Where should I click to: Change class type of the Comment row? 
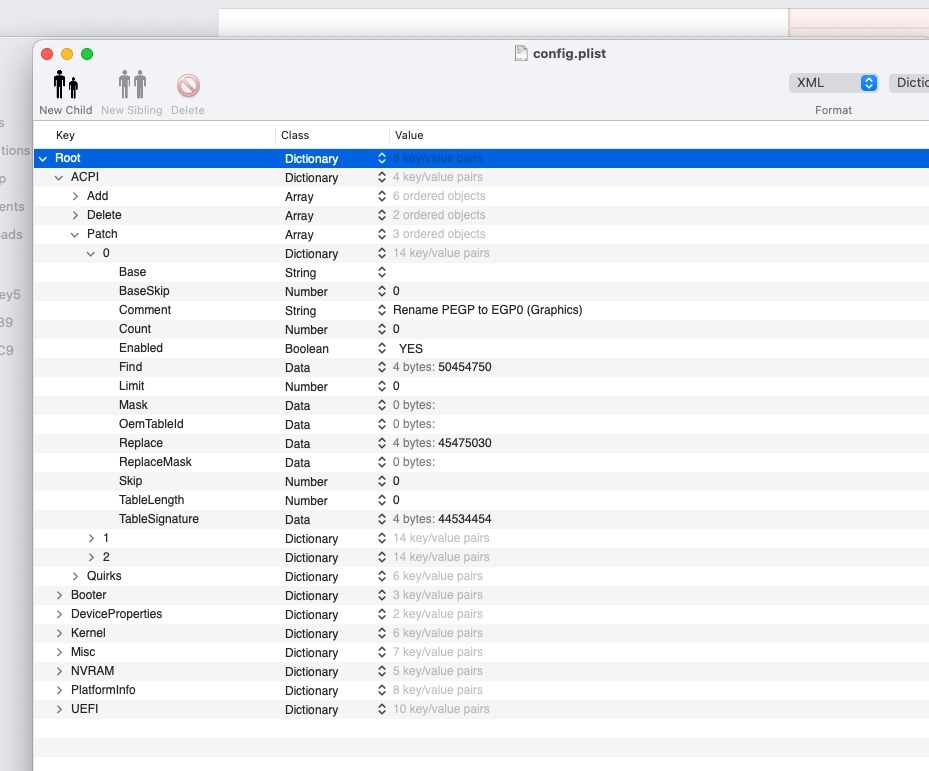[x=382, y=311]
